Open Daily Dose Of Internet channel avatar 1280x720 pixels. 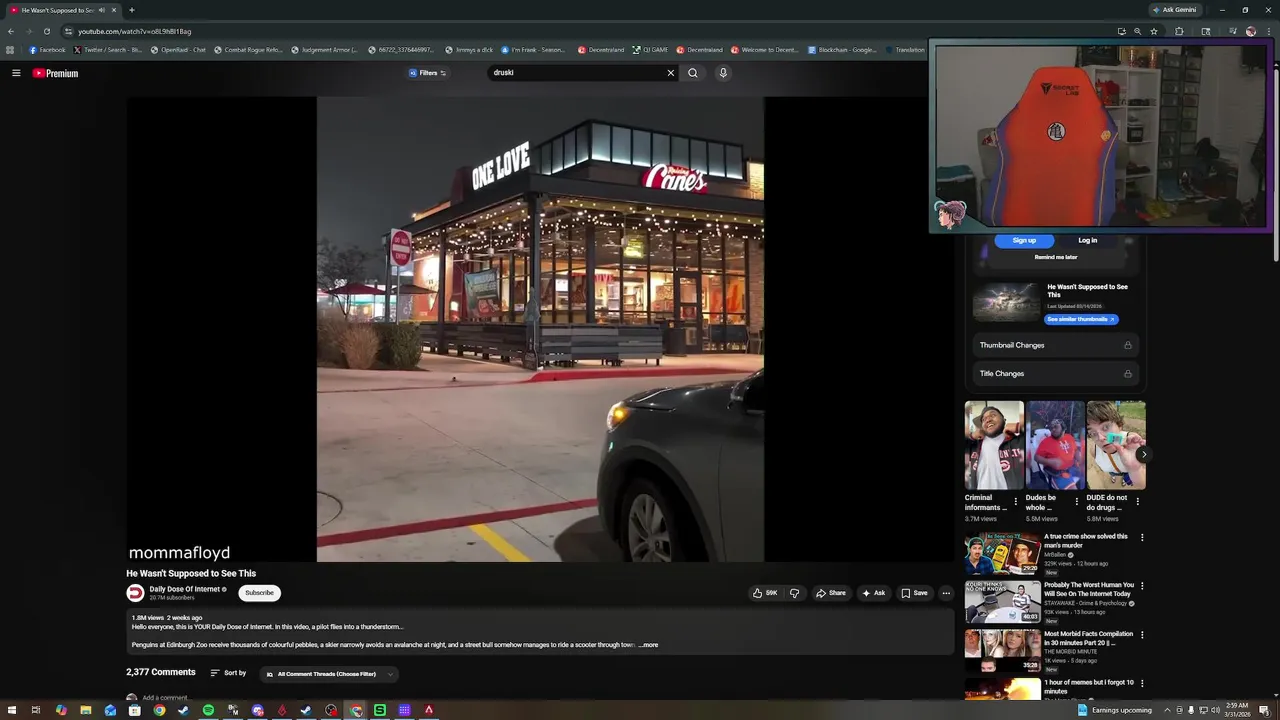tap(135, 593)
